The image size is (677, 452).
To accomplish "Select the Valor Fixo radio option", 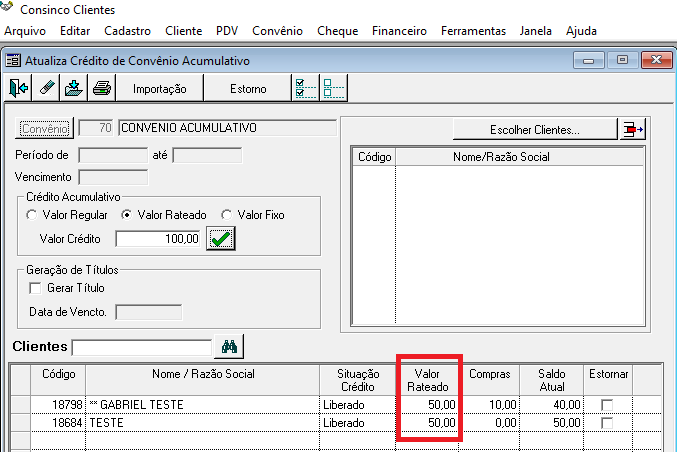I will coord(226,215).
